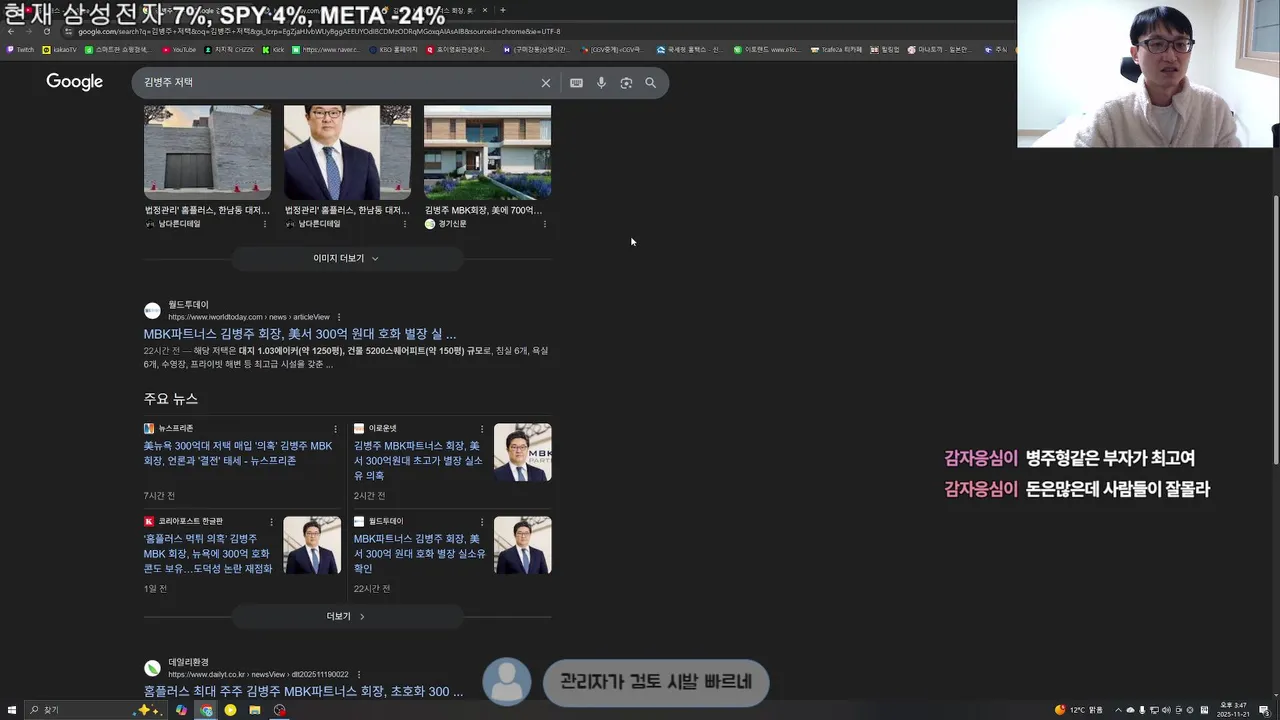Open the Kick bookmark
This screenshot has width=1280, height=720.
click(273, 49)
